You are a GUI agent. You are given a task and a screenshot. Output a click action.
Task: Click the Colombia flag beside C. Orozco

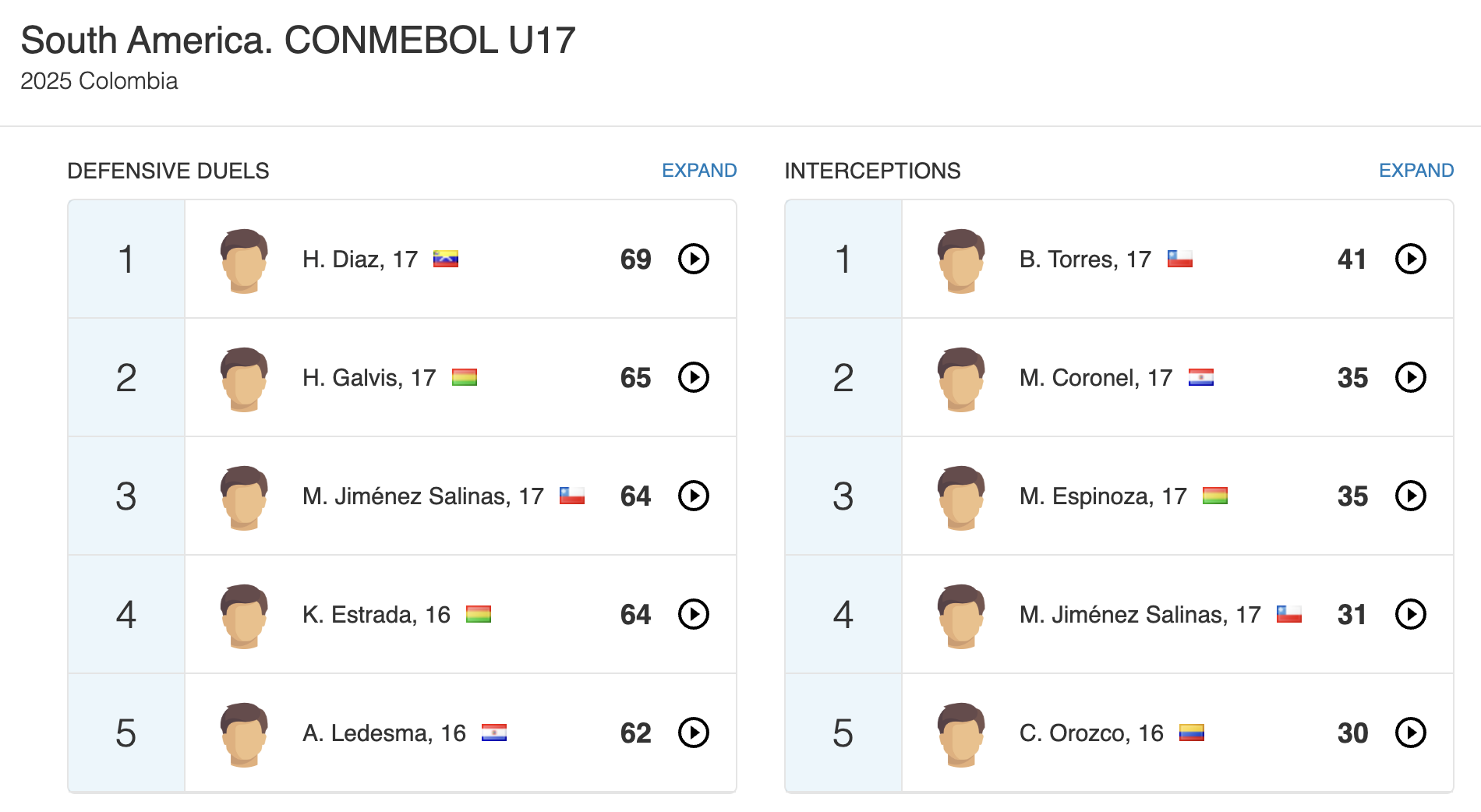pos(1191,733)
